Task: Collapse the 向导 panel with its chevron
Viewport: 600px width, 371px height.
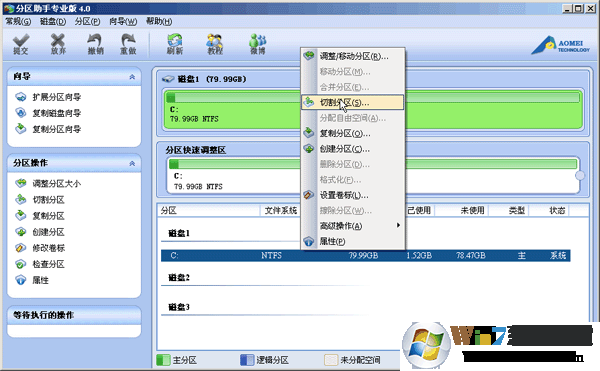Action: click(132, 77)
